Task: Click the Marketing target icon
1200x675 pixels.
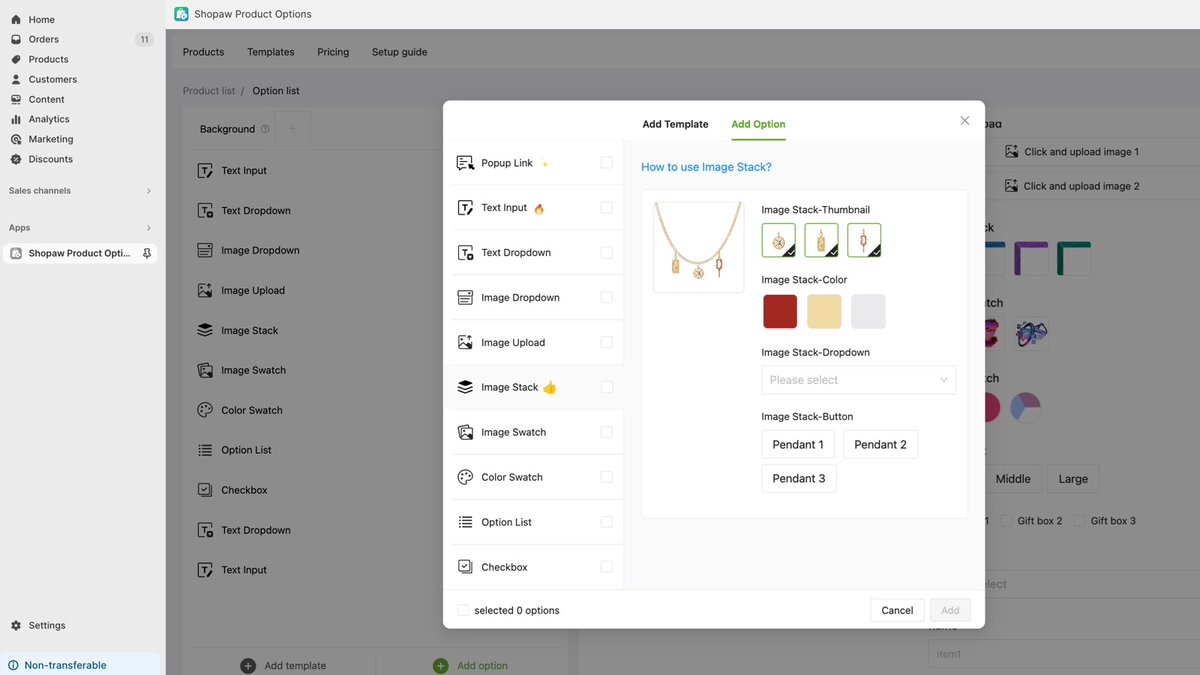Action: [x=16, y=139]
